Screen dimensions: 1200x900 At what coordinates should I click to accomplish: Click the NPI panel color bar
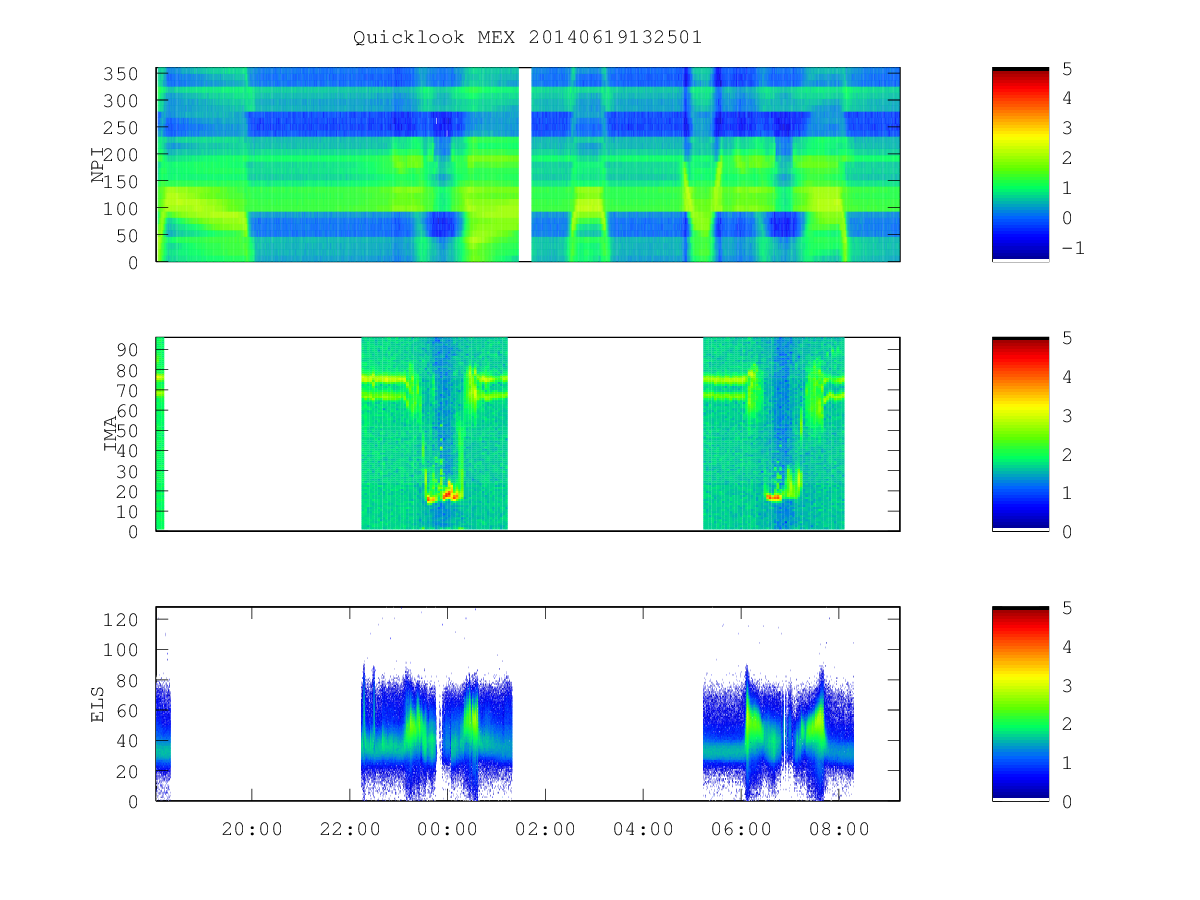1020,164
